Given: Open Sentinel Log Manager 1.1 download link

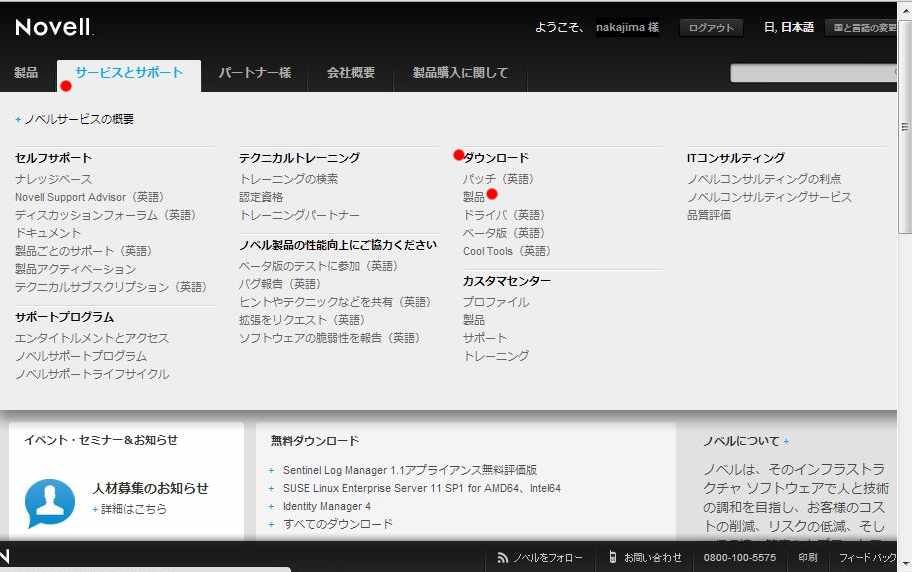Looking at the screenshot, I should pos(409,470).
